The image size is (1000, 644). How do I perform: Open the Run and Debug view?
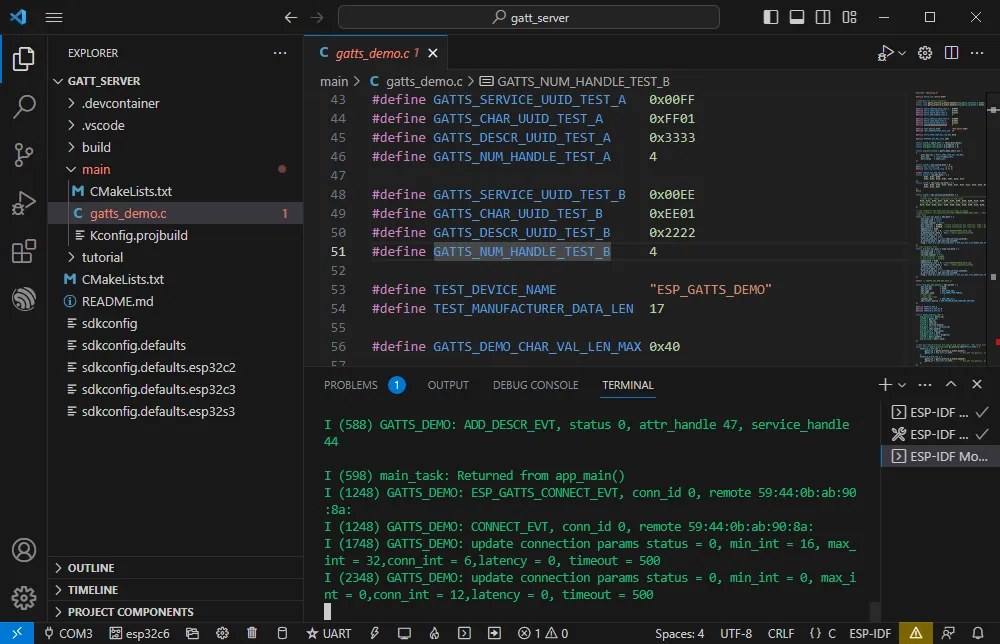(22, 203)
